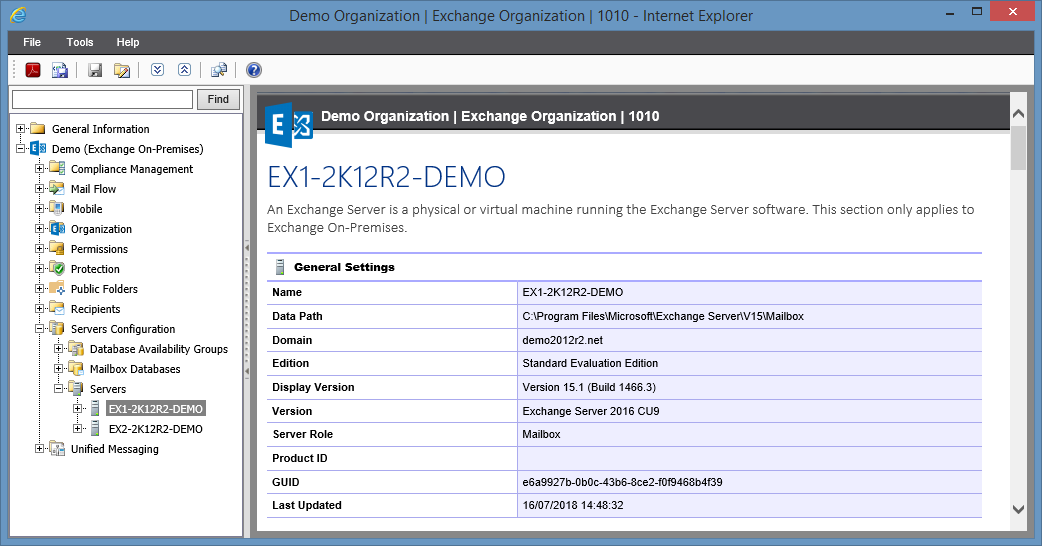The height and width of the screenshot is (546, 1042).
Task: Select the Organization tree item label
Action: tap(101, 229)
